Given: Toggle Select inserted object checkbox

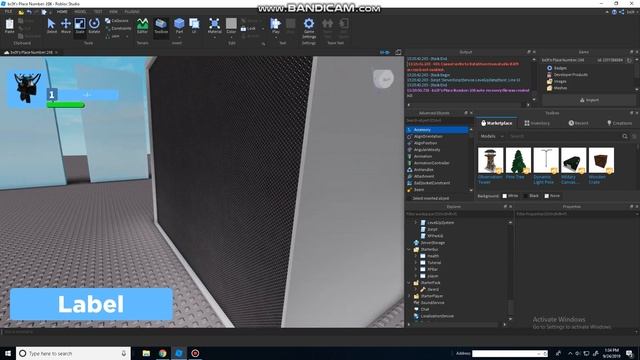Looking at the screenshot, I should coord(409,198).
